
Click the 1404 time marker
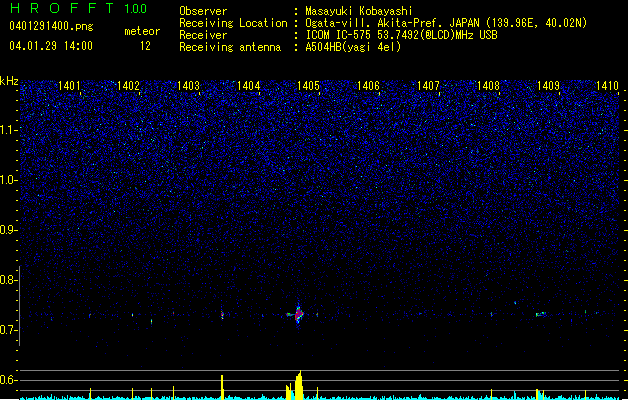click(x=248, y=86)
